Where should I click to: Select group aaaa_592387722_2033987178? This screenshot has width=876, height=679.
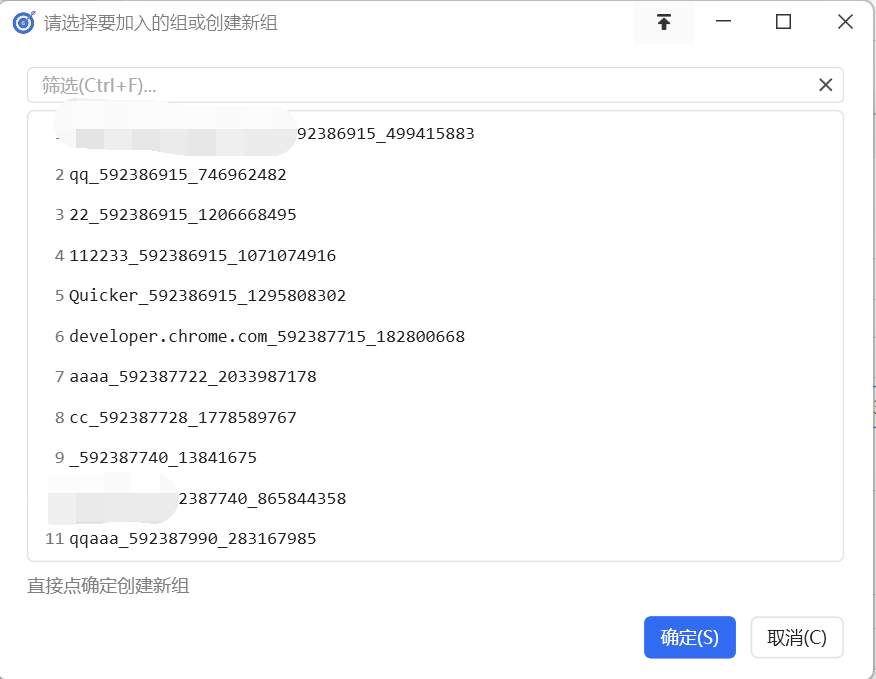435,377
